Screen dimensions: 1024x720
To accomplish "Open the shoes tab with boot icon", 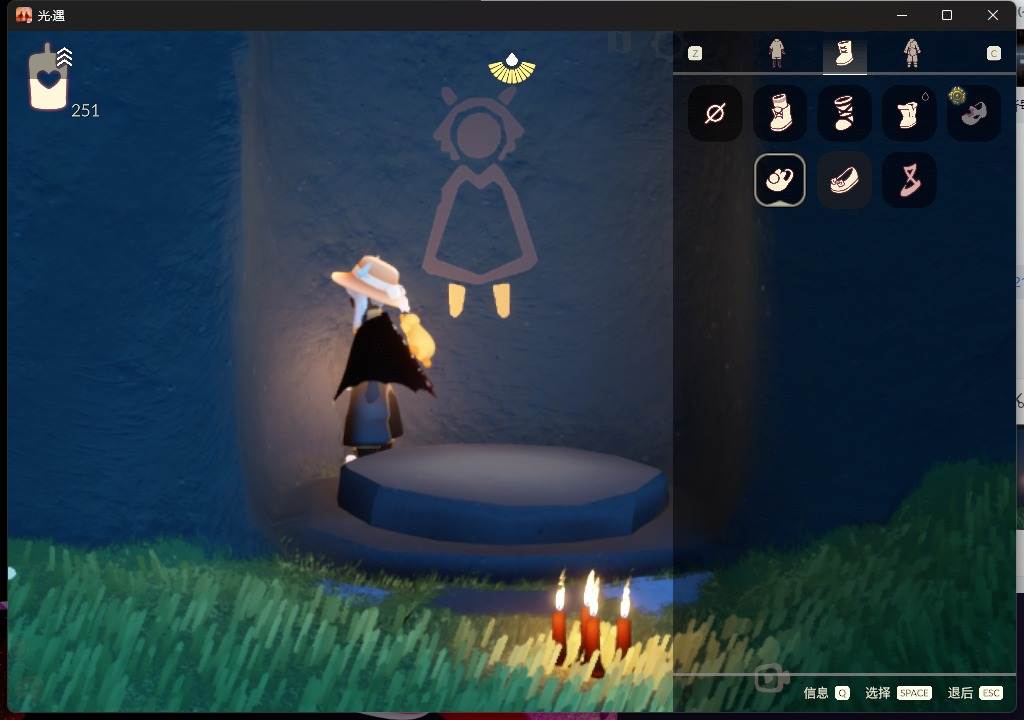I will click(x=844, y=54).
